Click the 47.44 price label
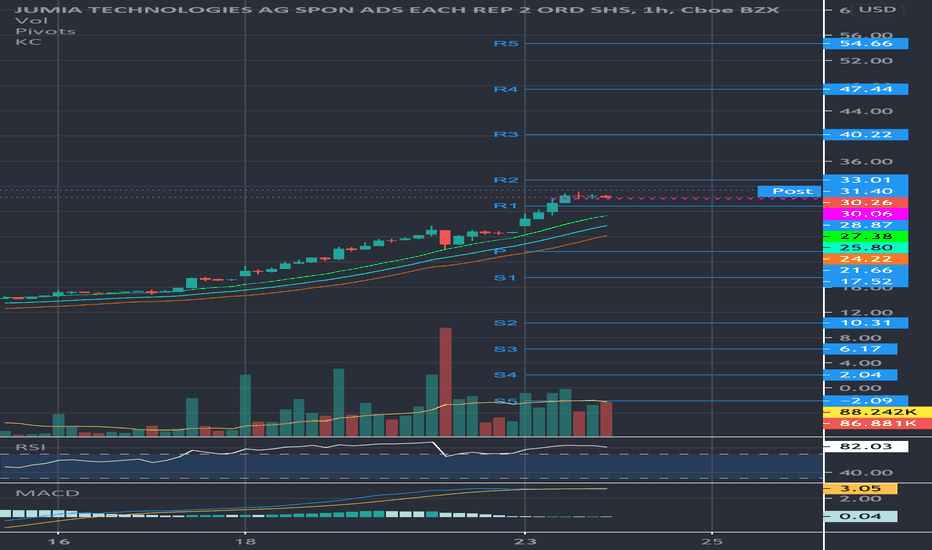 [865, 89]
